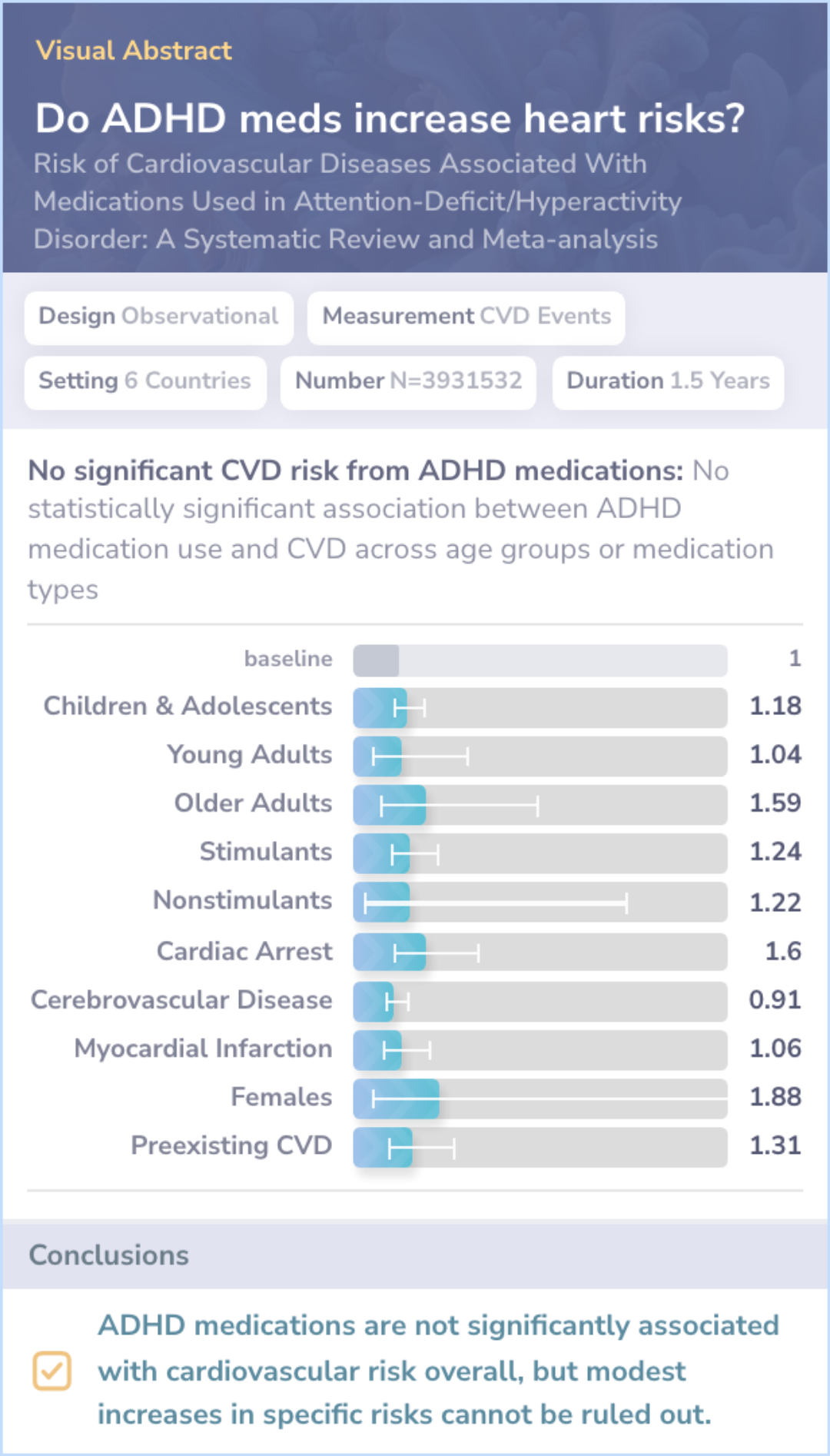Select the Stimulants risk bar
Viewport: 830px width, 1456px height.
point(539,853)
